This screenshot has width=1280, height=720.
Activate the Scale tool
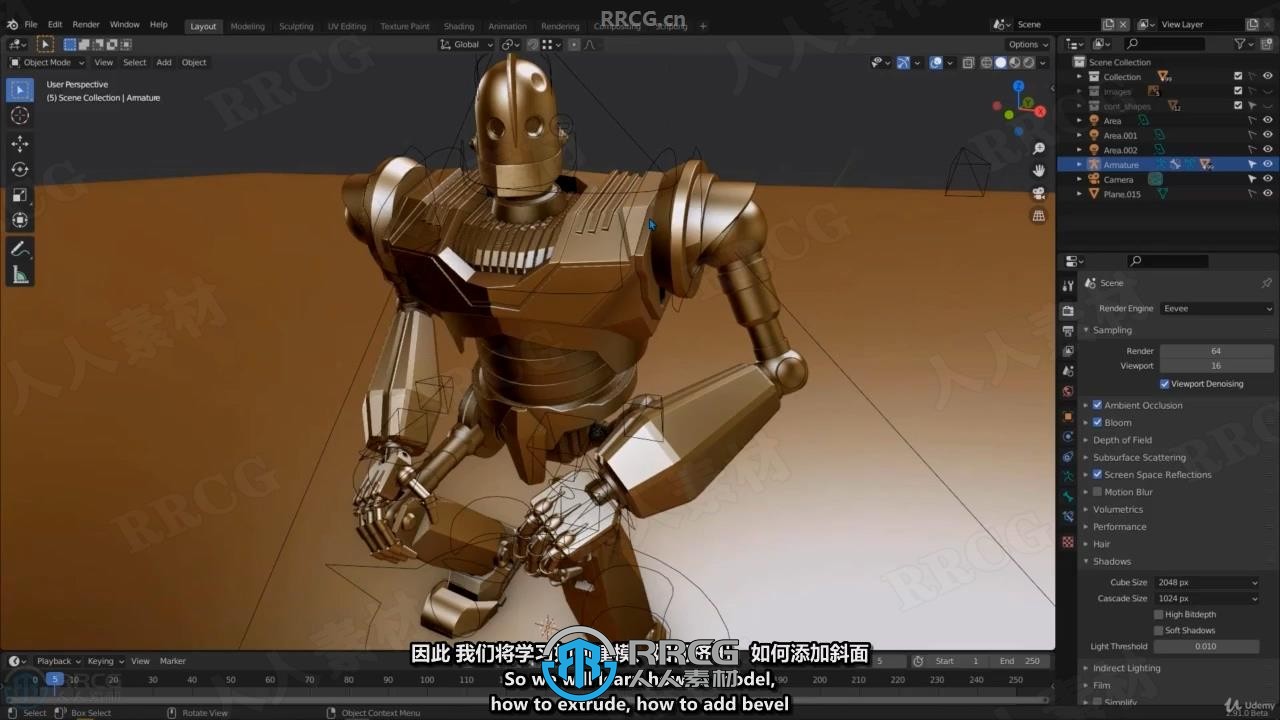tap(20, 195)
